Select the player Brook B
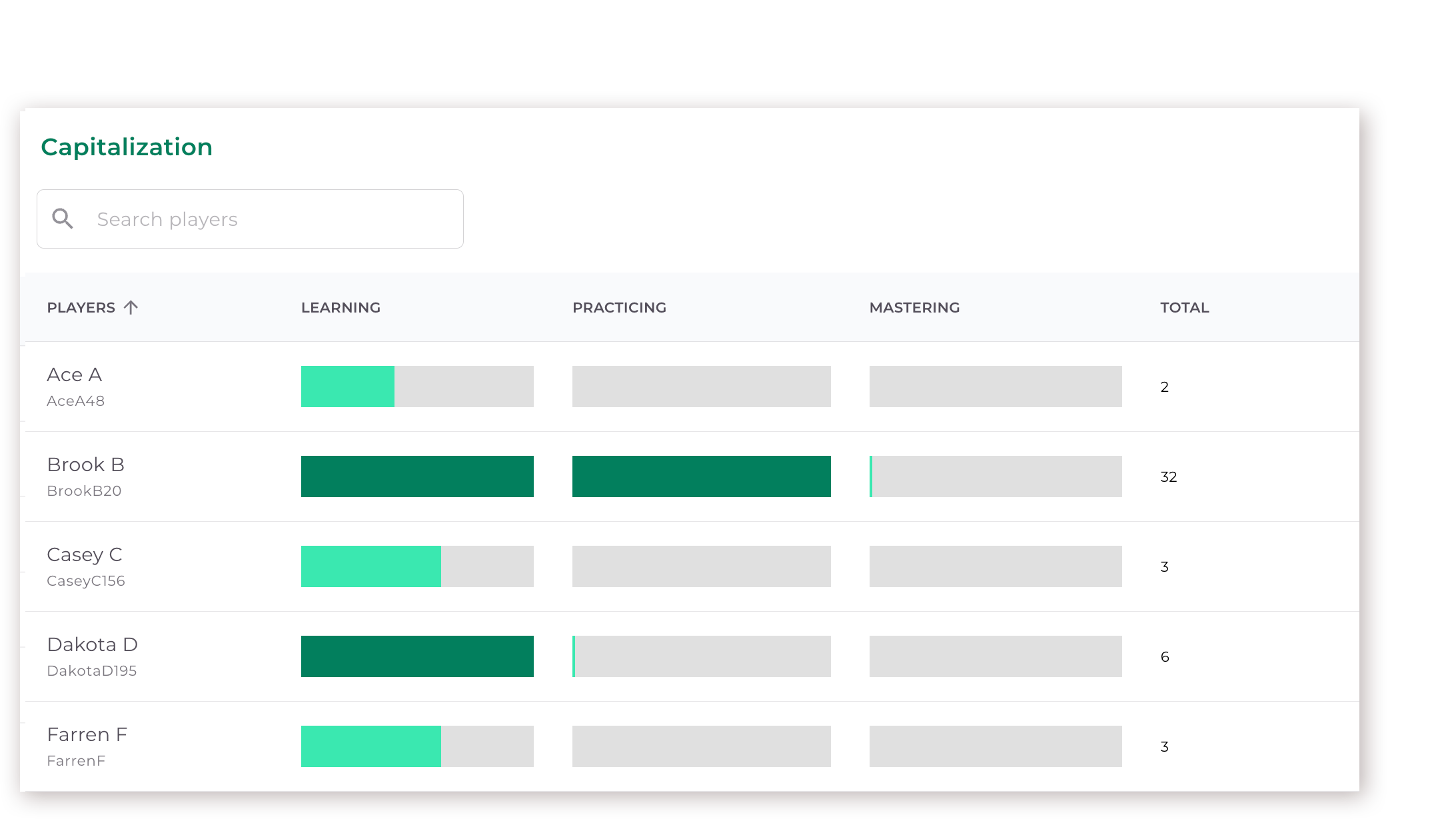The image size is (1456, 819). (86, 464)
